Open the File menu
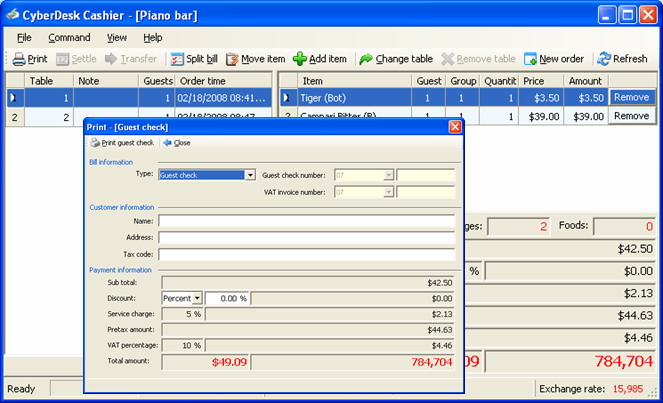663x403 pixels. coord(24,37)
